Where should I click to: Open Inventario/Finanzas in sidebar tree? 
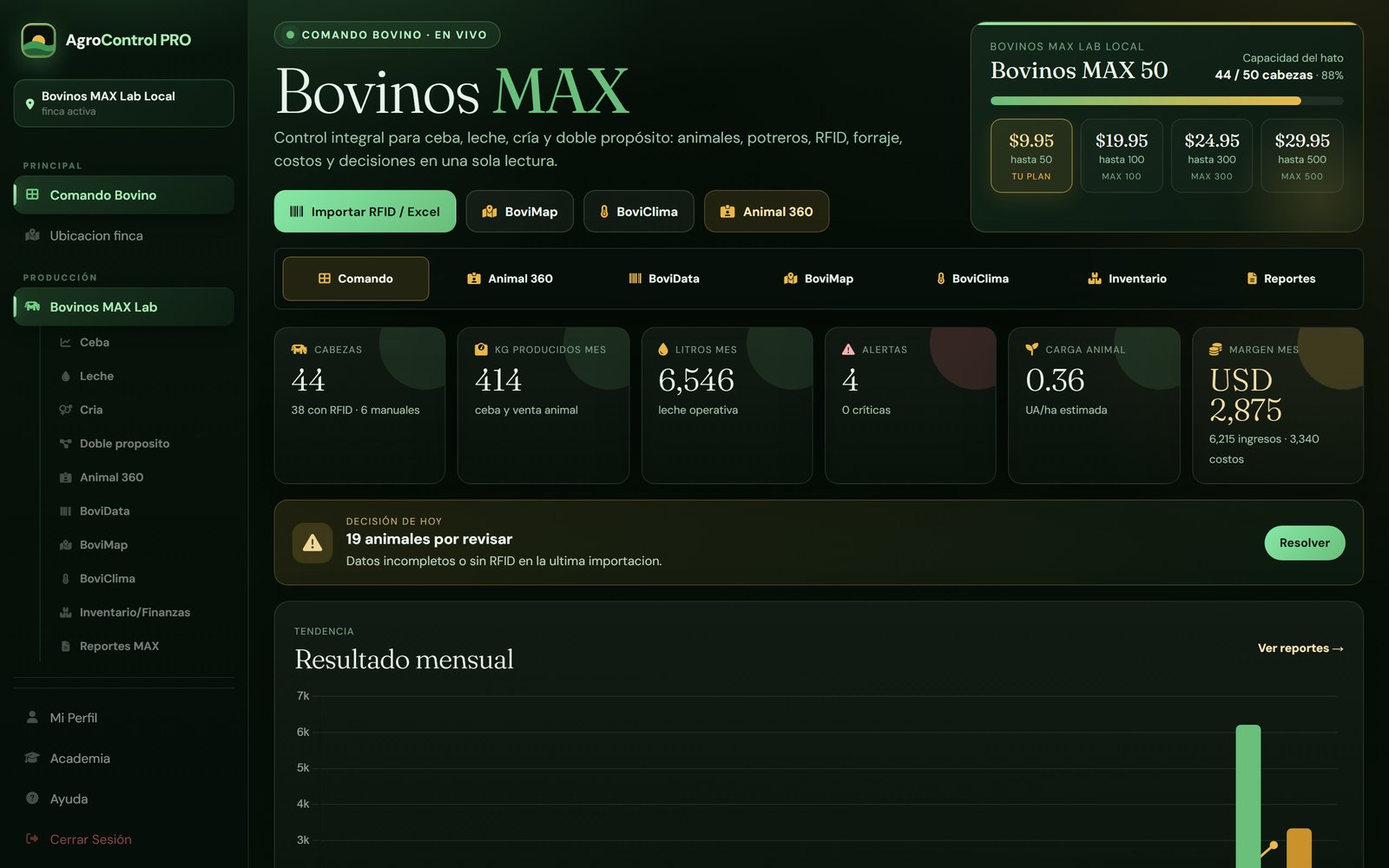pos(135,612)
